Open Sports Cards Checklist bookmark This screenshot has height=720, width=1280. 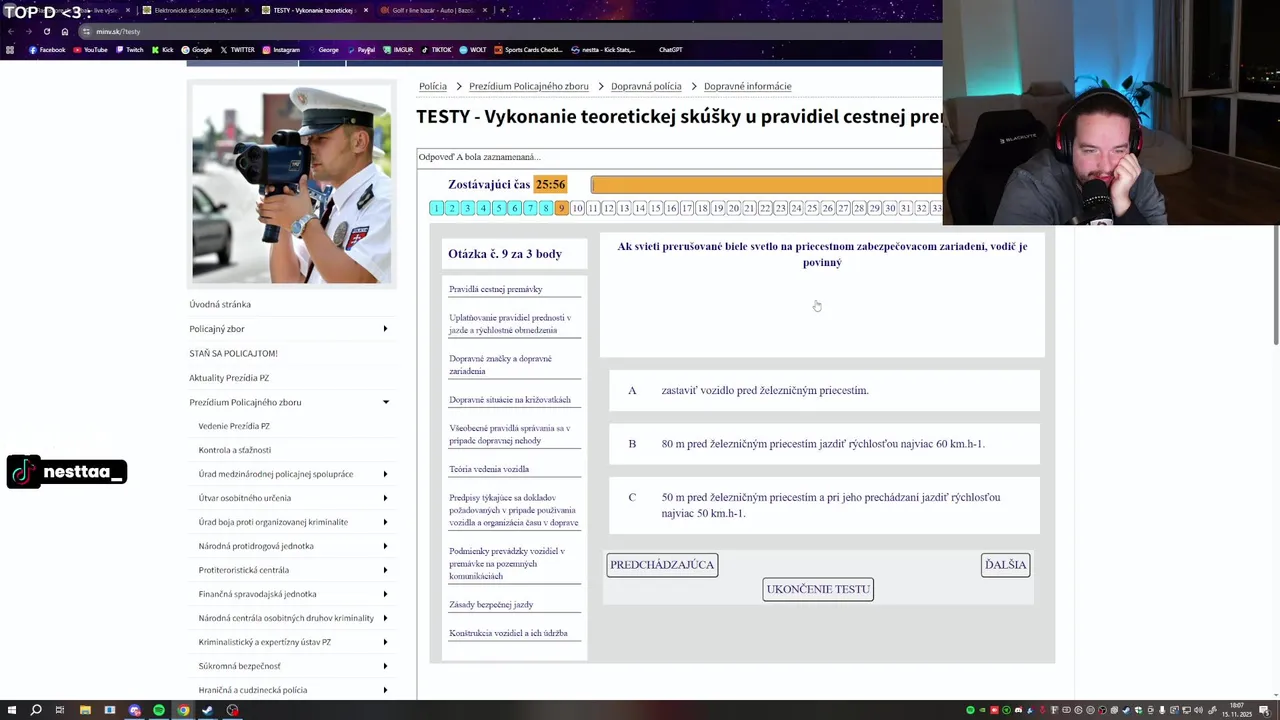click(528, 50)
